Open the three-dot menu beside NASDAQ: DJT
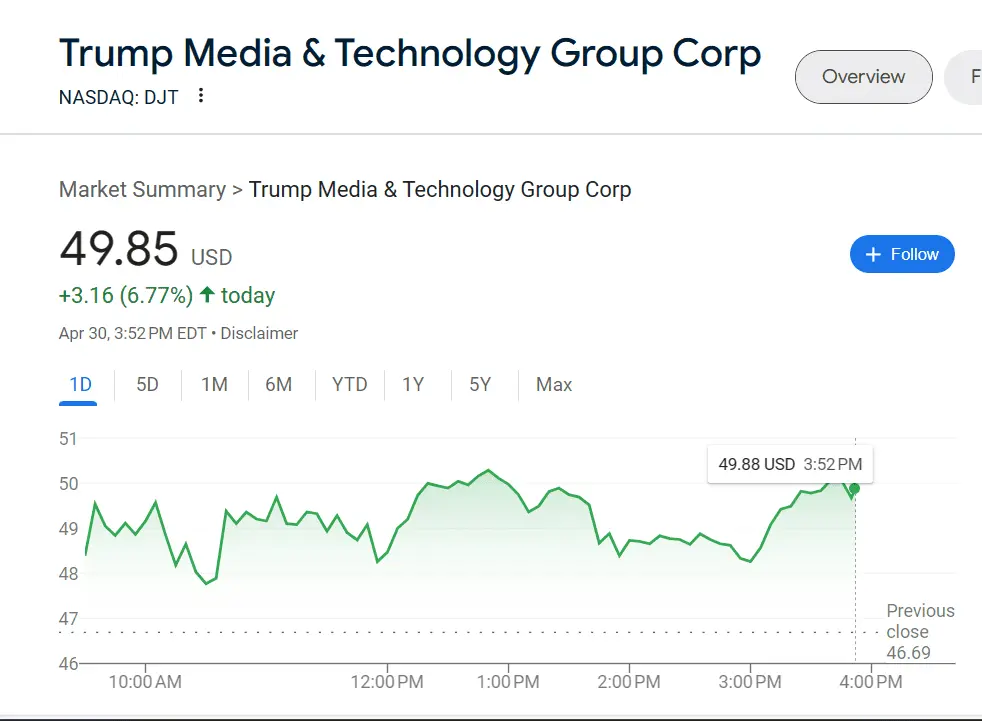The width and height of the screenshot is (982, 721). 201,96
